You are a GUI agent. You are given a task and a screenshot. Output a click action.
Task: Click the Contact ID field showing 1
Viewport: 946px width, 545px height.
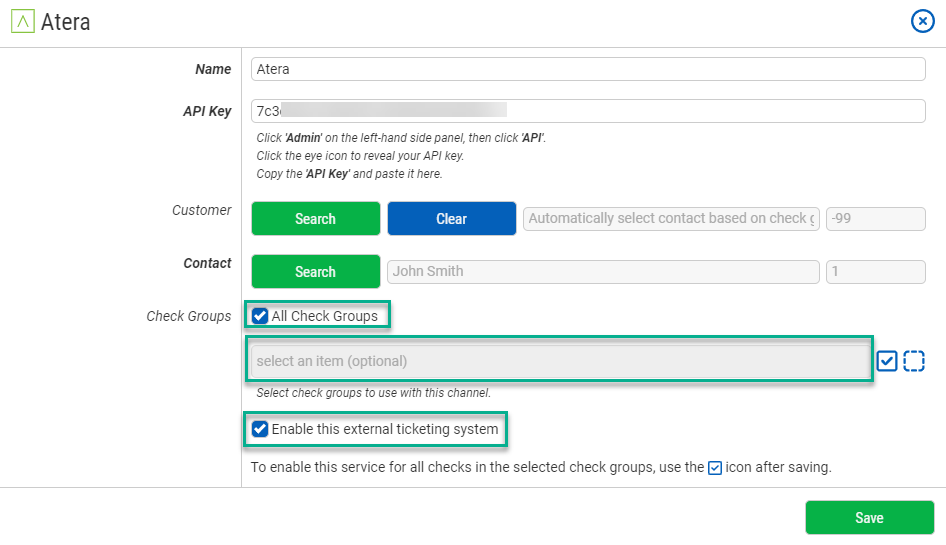(x=875, y=272)
